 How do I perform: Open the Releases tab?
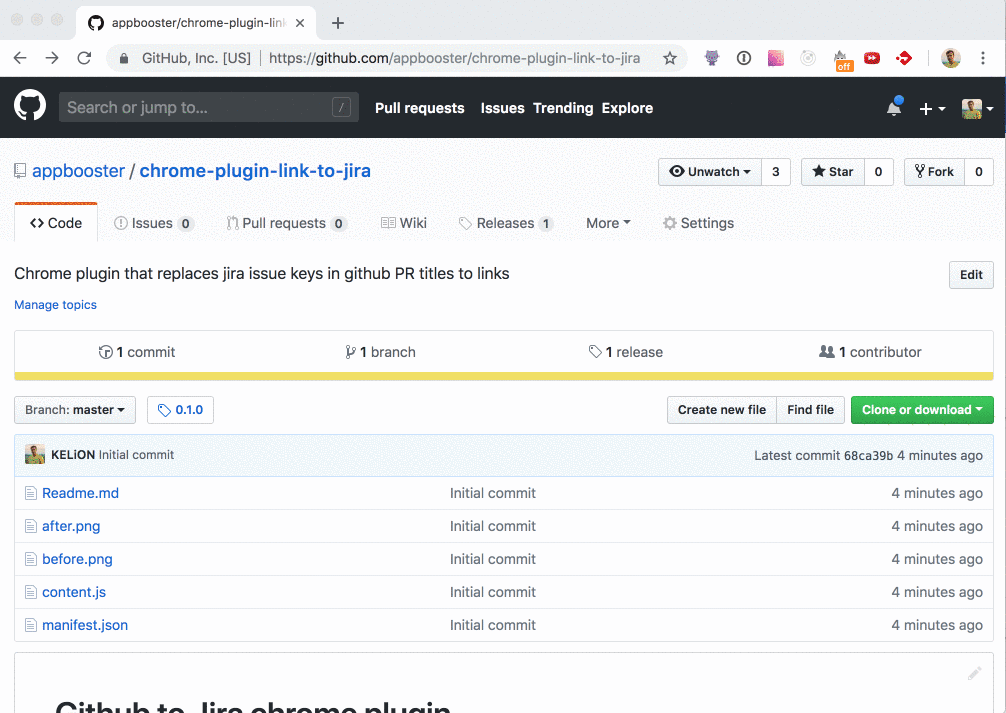(x=506, y=223)
